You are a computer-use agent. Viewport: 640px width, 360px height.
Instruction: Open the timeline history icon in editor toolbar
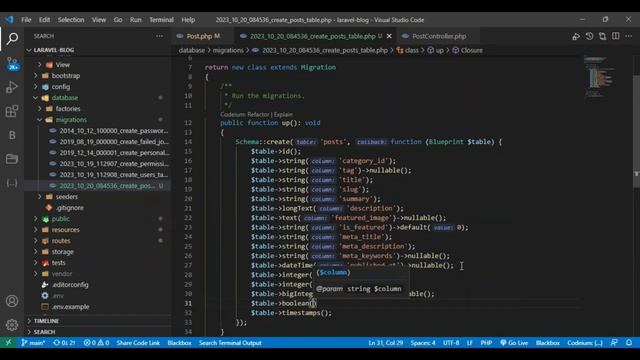[x=589, y=36]
